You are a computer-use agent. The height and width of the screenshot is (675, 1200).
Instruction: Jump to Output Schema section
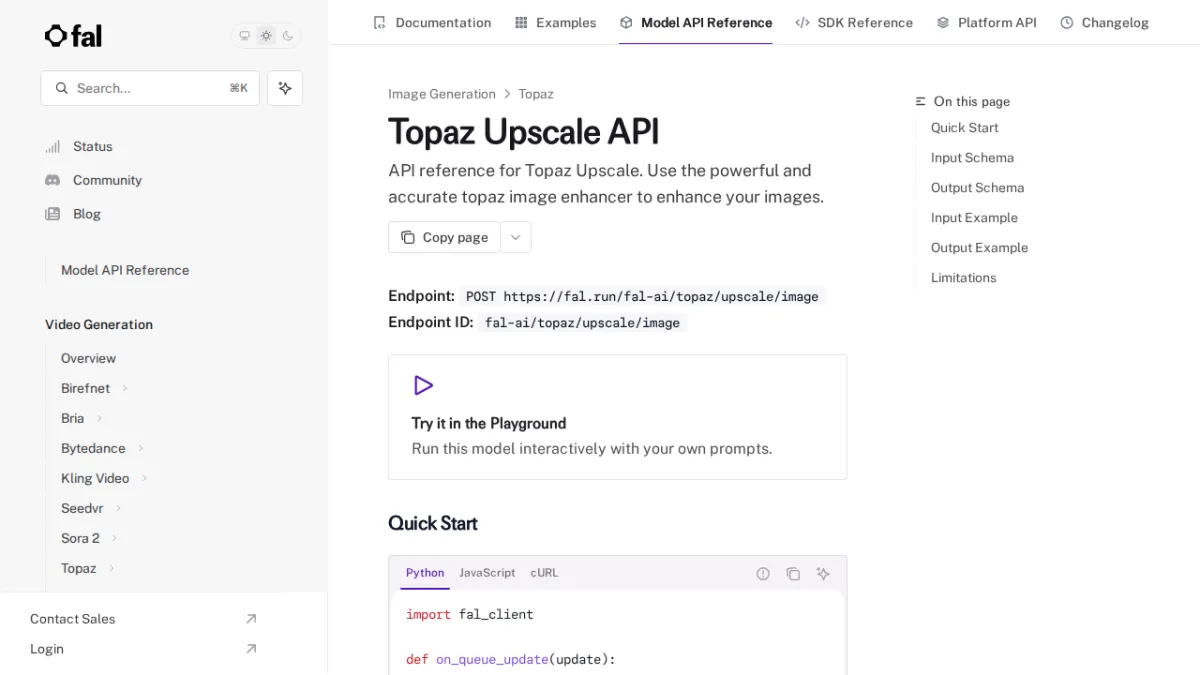(977, 188)
